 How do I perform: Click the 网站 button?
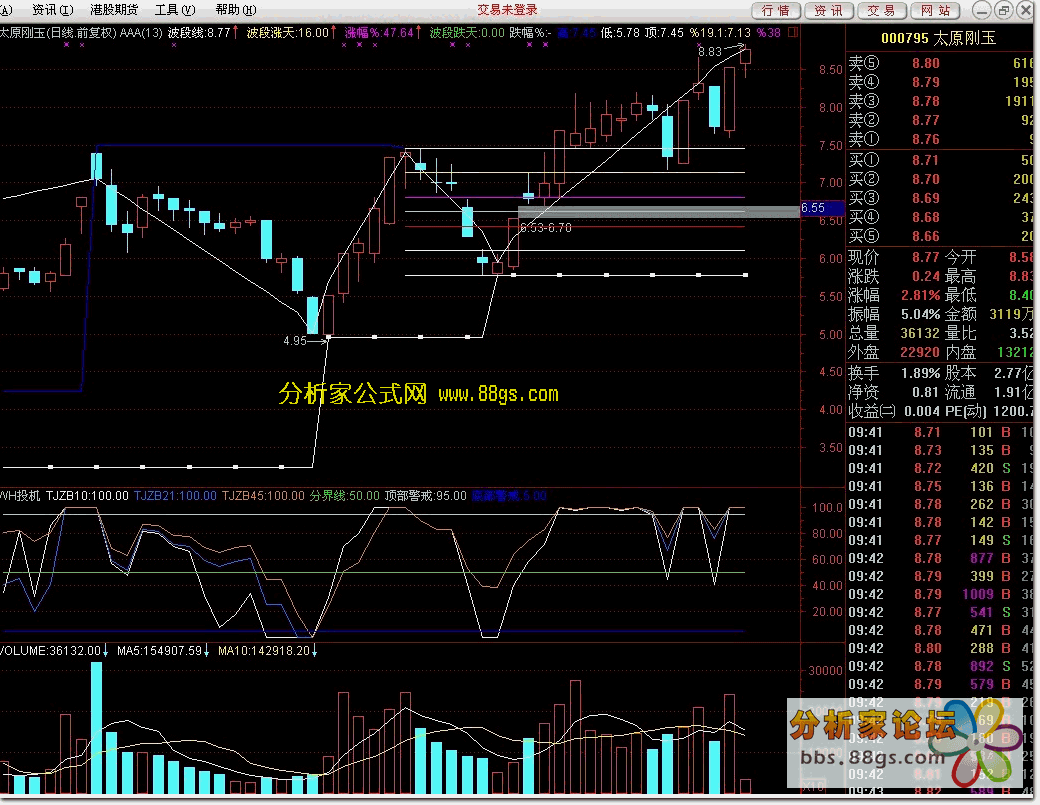coord(935,11)
